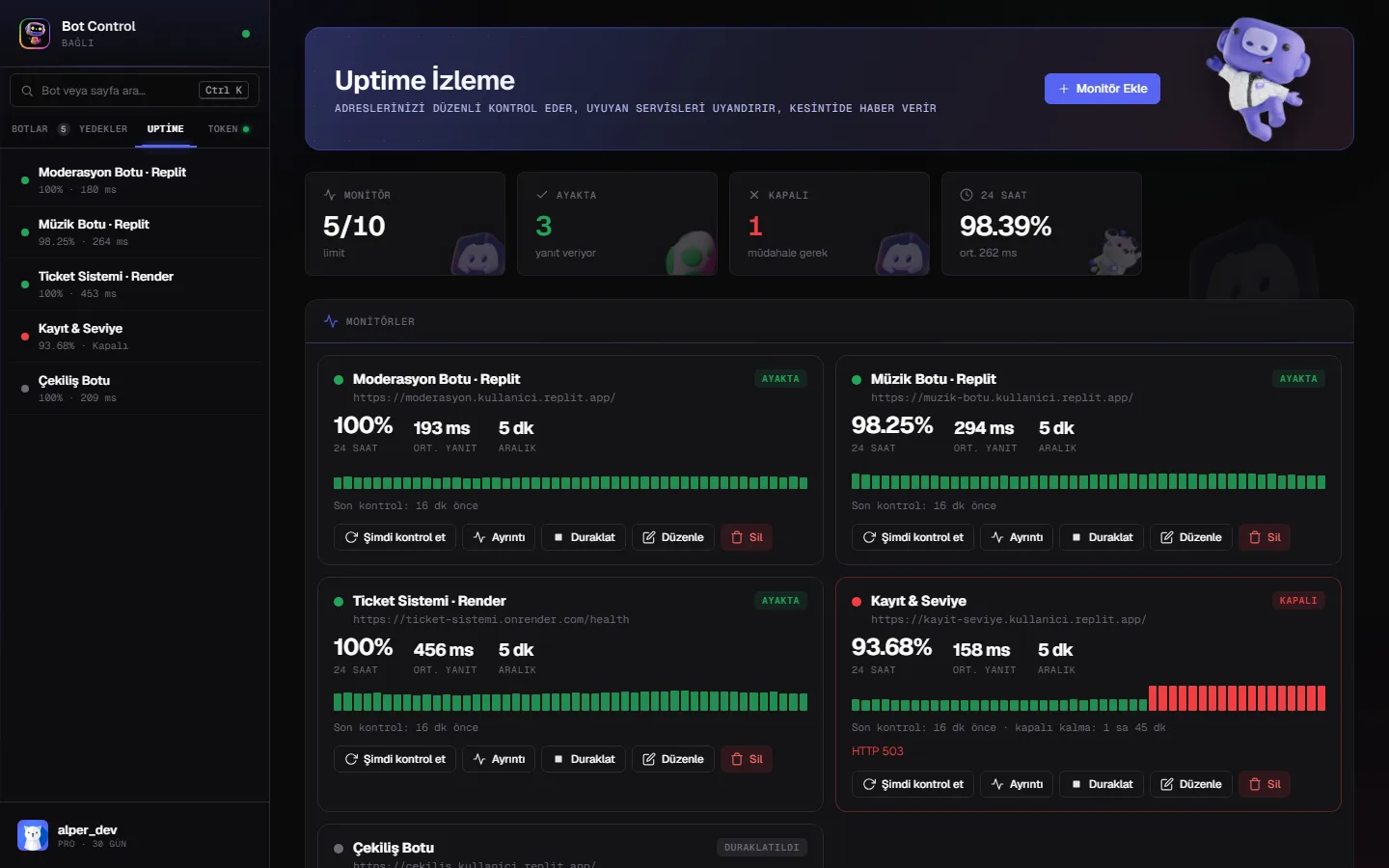Viewport: 1389px width, 868px height.
Task: Delete Müzik Botu monitor with Sil
Action: (1265, 537)
